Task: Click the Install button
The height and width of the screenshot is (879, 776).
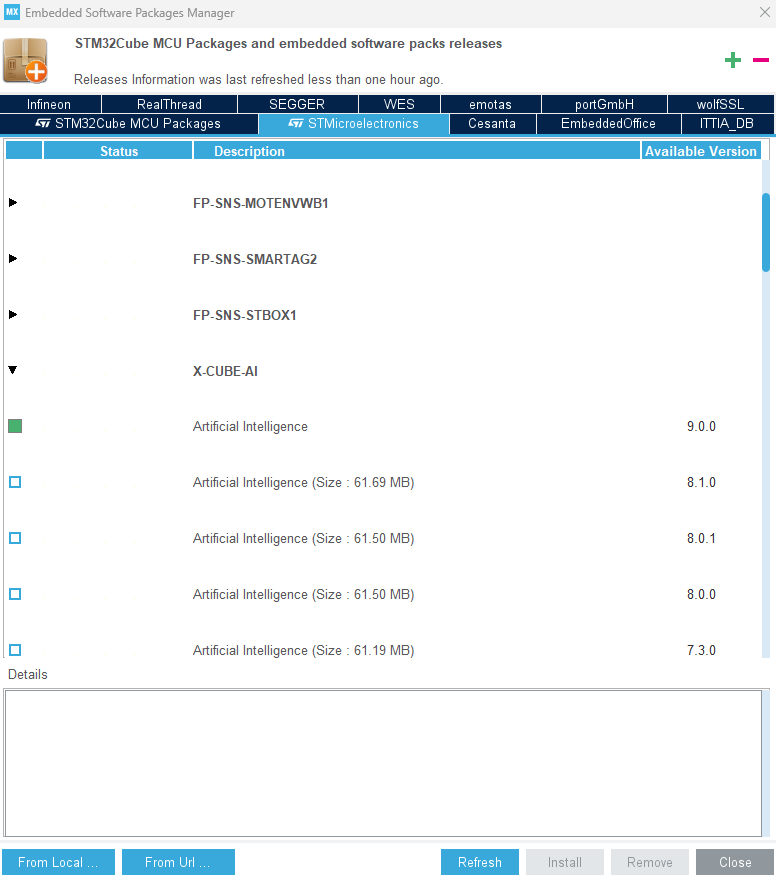Action: coord(565,862)
